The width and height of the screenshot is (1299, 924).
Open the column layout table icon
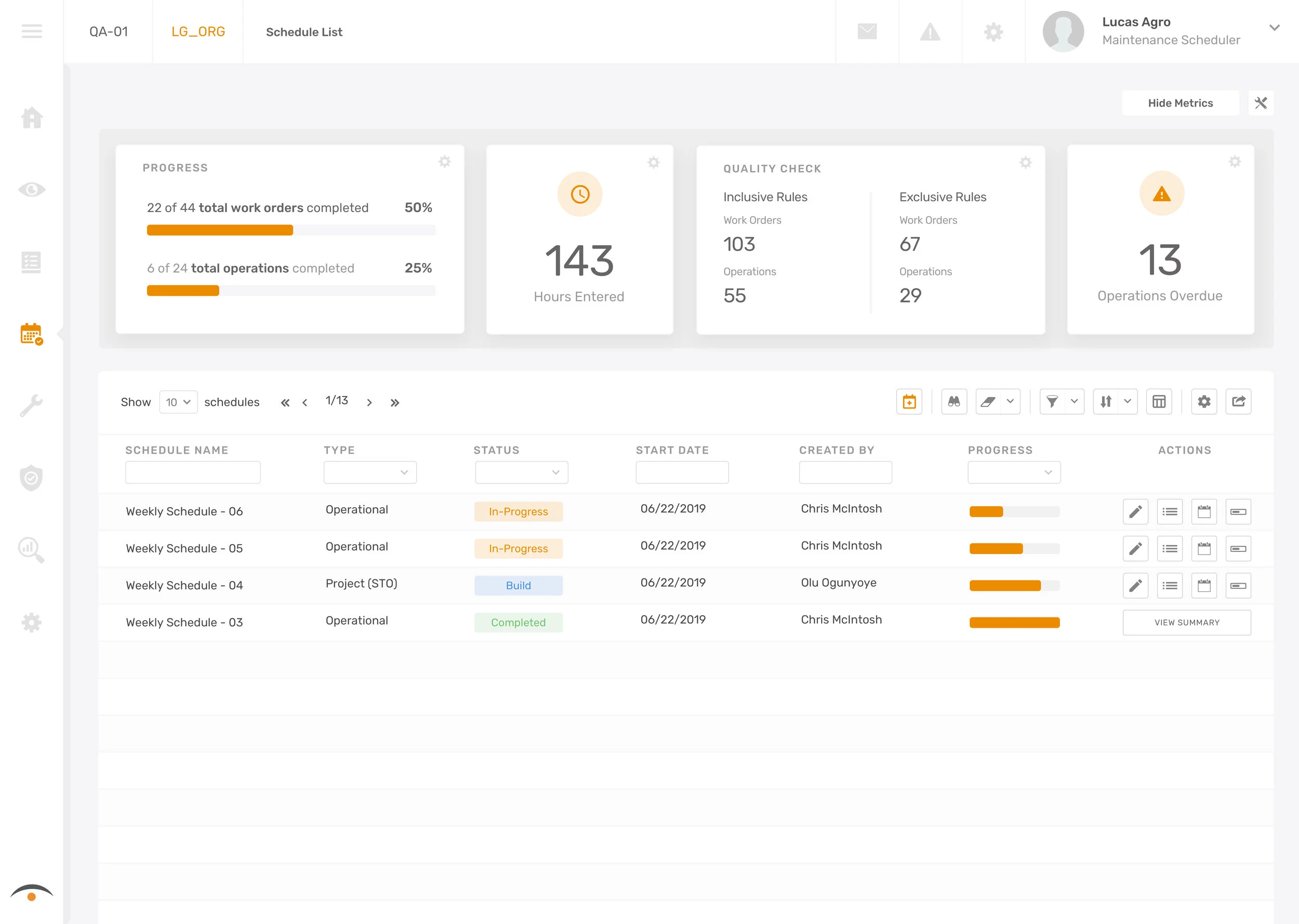click(x=1159, y=402)
